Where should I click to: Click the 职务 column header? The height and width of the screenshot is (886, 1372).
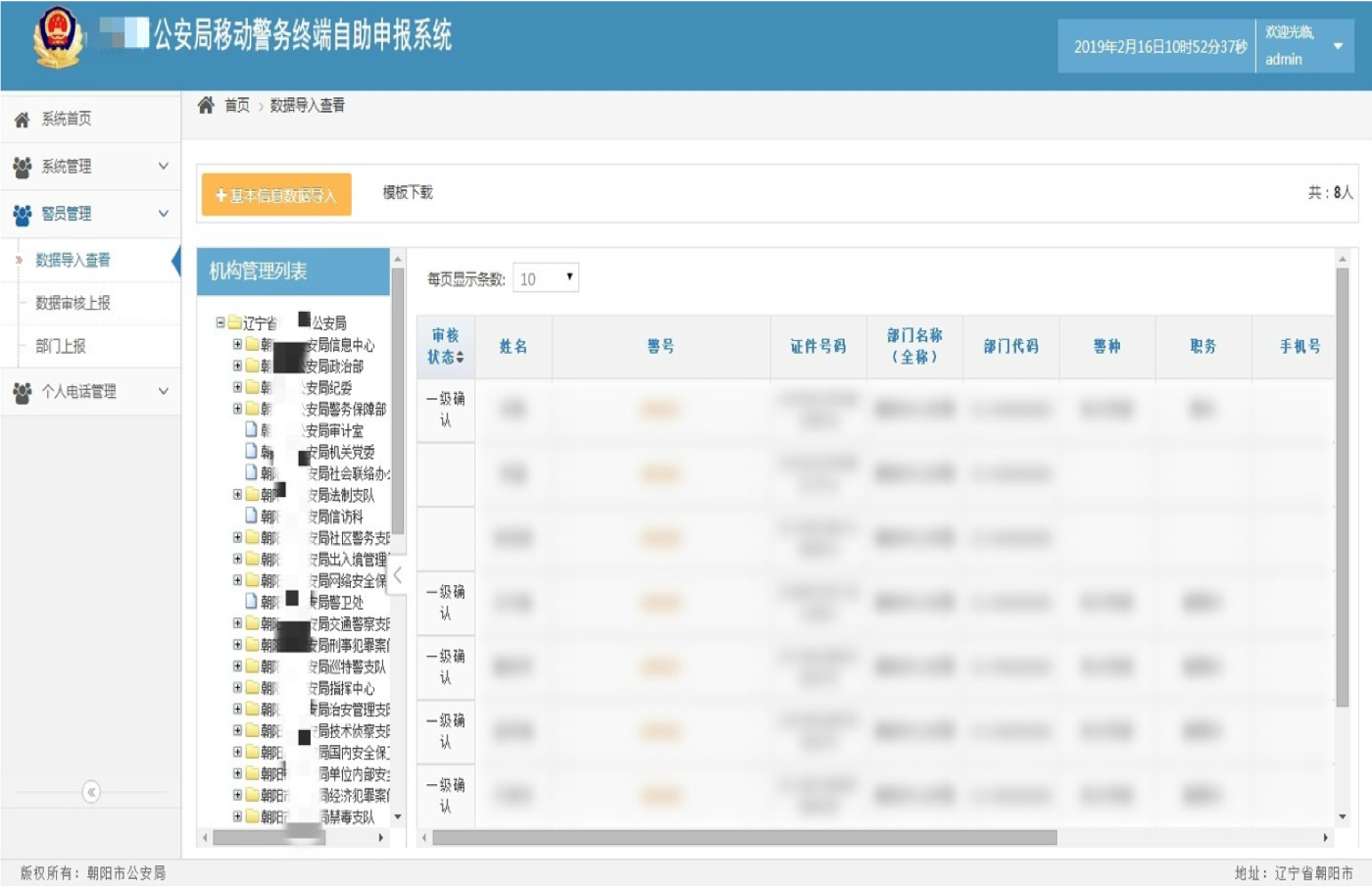[x=1202, y=346]
